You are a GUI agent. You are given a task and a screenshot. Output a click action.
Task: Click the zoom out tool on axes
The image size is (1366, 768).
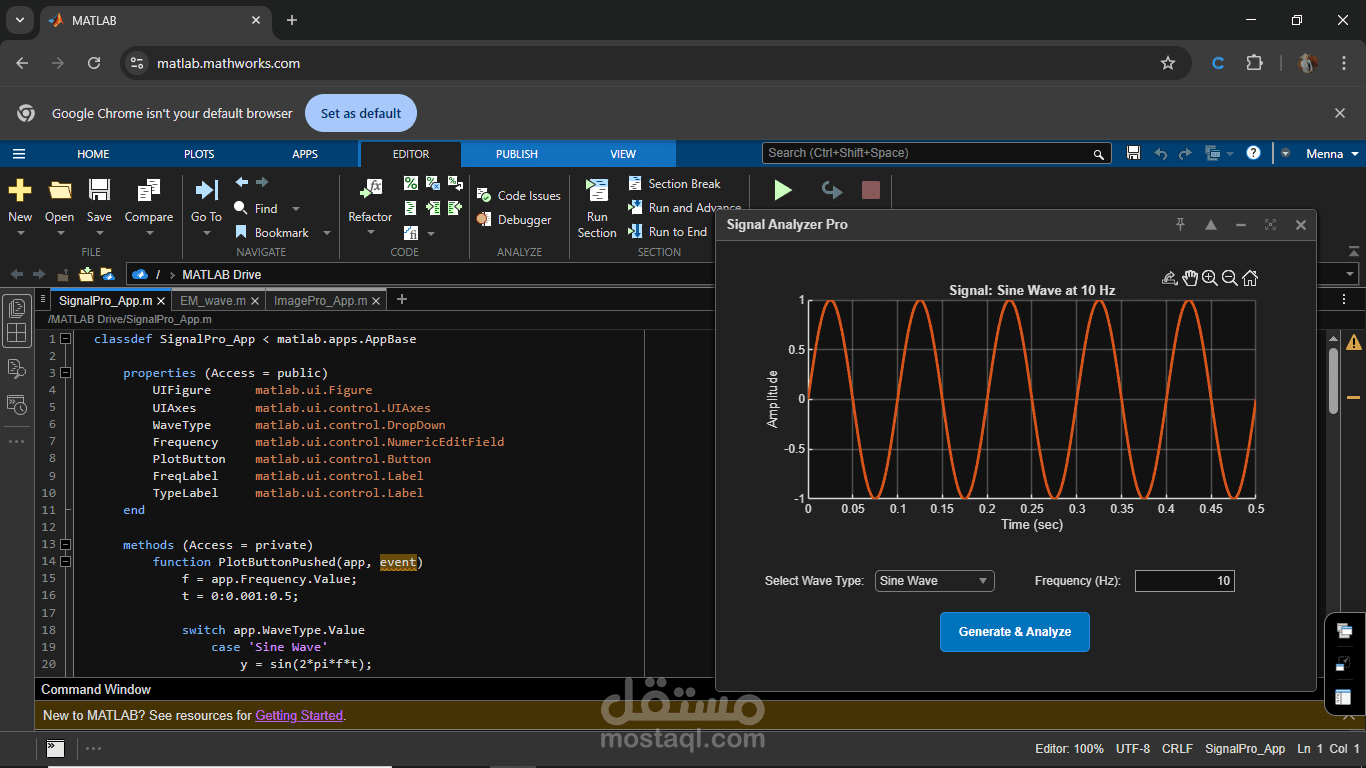click(x=1230, y=278)
